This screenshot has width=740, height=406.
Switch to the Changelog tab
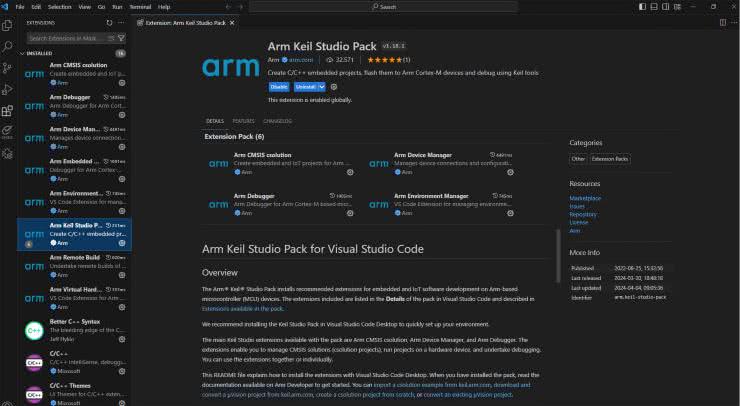277,120
